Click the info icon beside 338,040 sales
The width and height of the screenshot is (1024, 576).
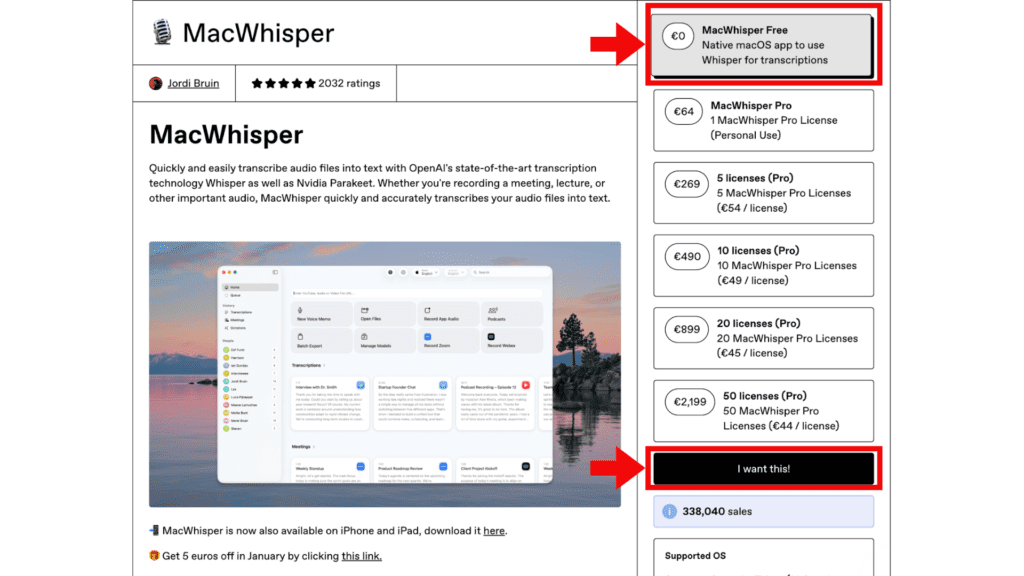click(x=670, y=512)
